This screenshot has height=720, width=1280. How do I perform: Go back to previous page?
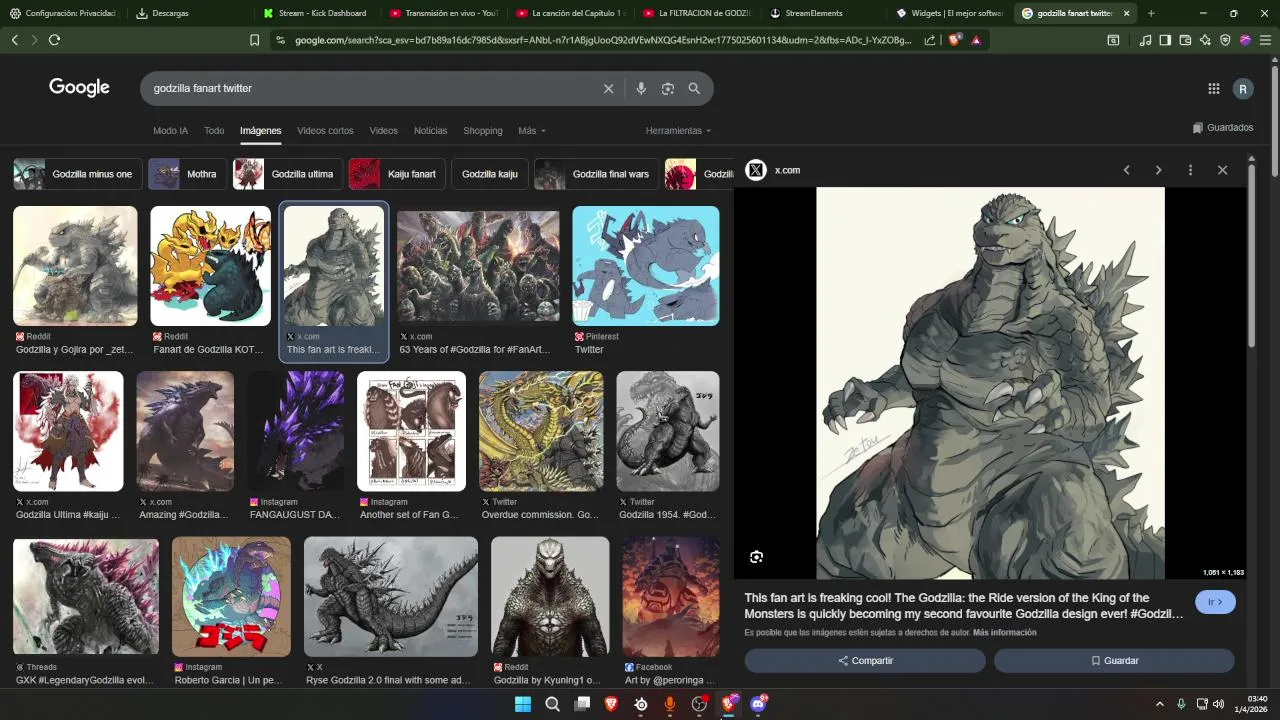coord(14,40)
